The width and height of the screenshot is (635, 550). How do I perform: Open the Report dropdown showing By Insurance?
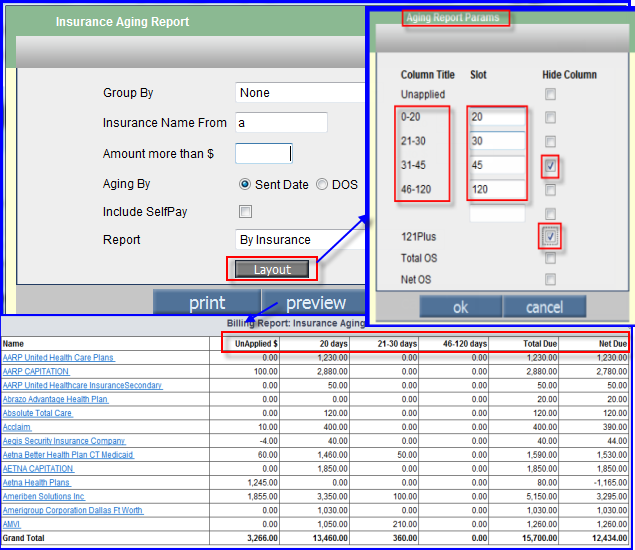pos(300,240)
